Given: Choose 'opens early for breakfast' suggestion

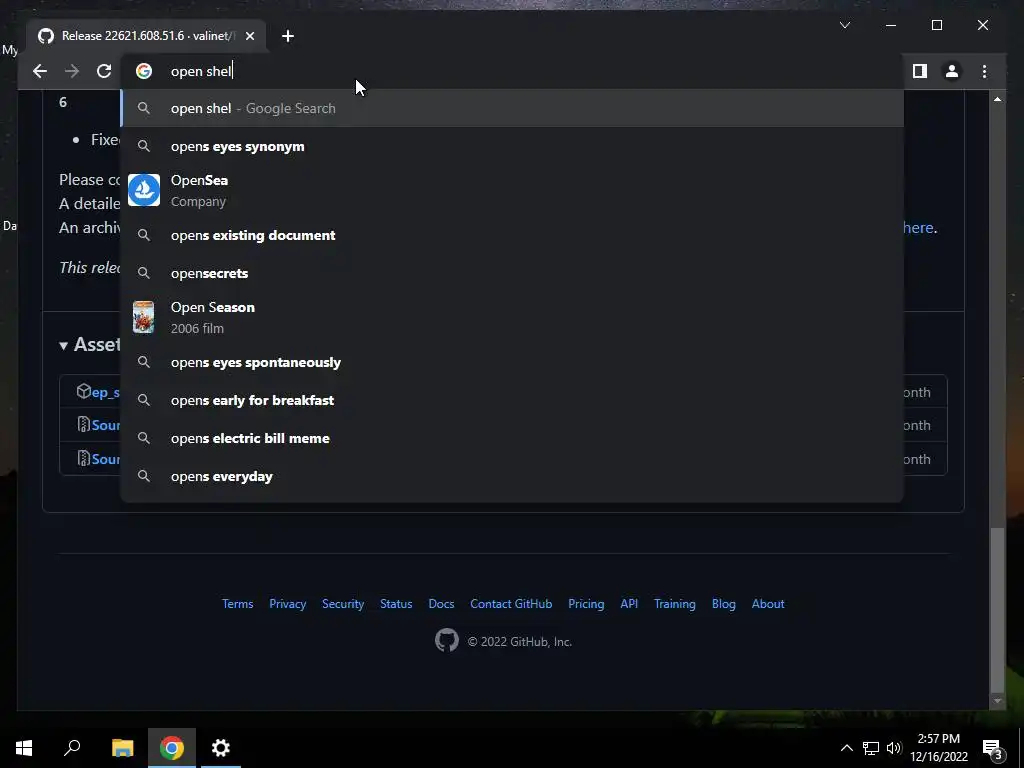Looking at the screenshot, I should pyautogui.click(x=513, y=400).
